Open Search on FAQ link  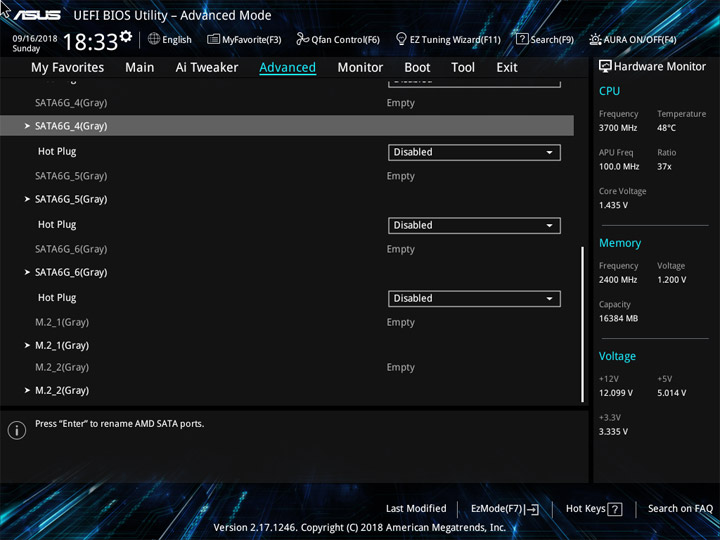680,509
